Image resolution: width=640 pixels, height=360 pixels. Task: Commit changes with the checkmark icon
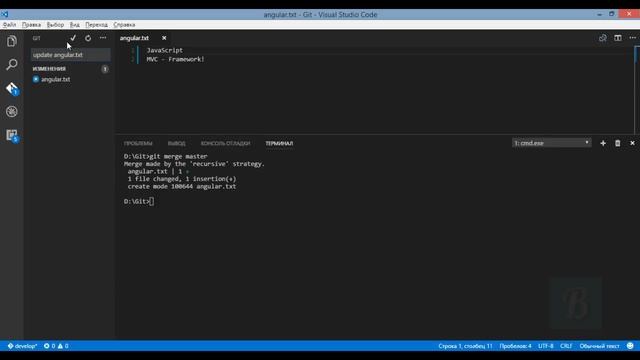point(73,38)
